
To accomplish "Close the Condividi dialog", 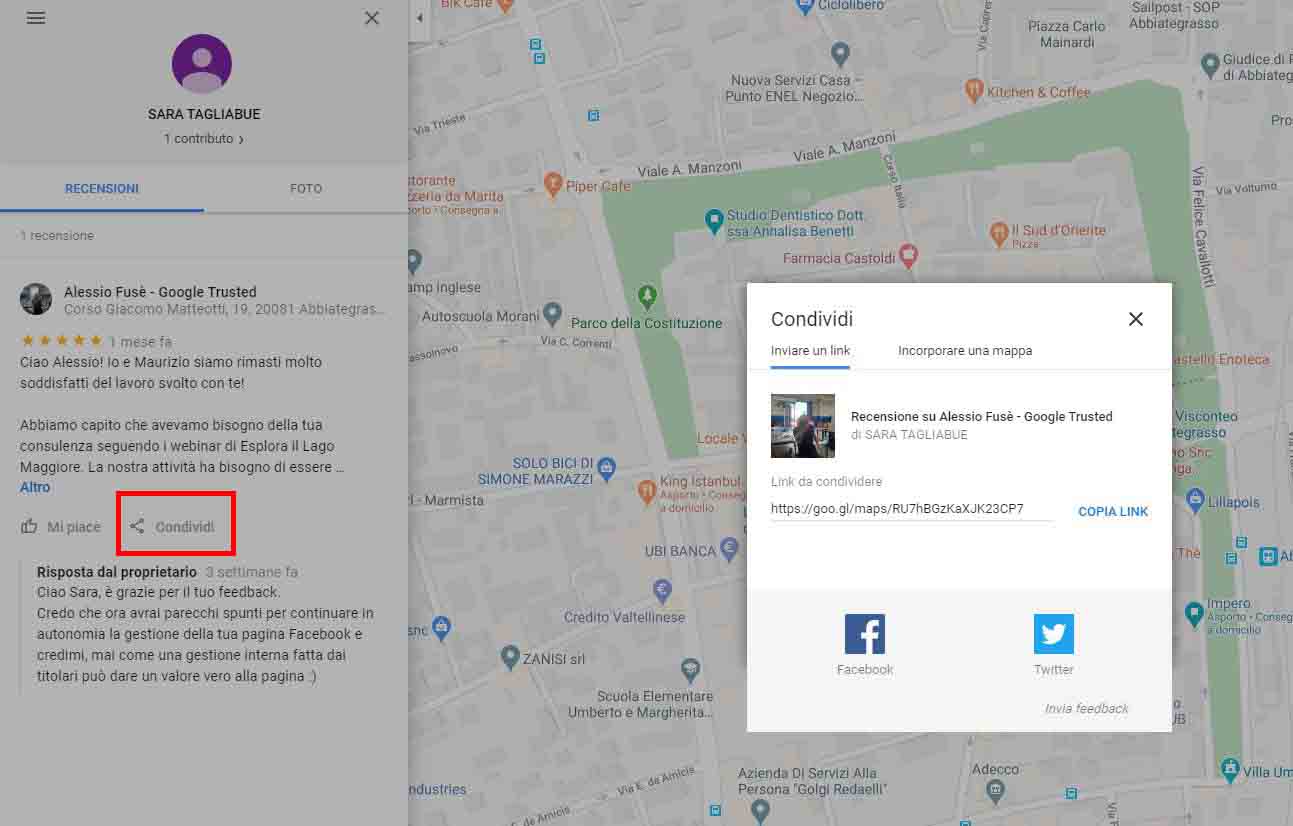I will [1135, 319].
